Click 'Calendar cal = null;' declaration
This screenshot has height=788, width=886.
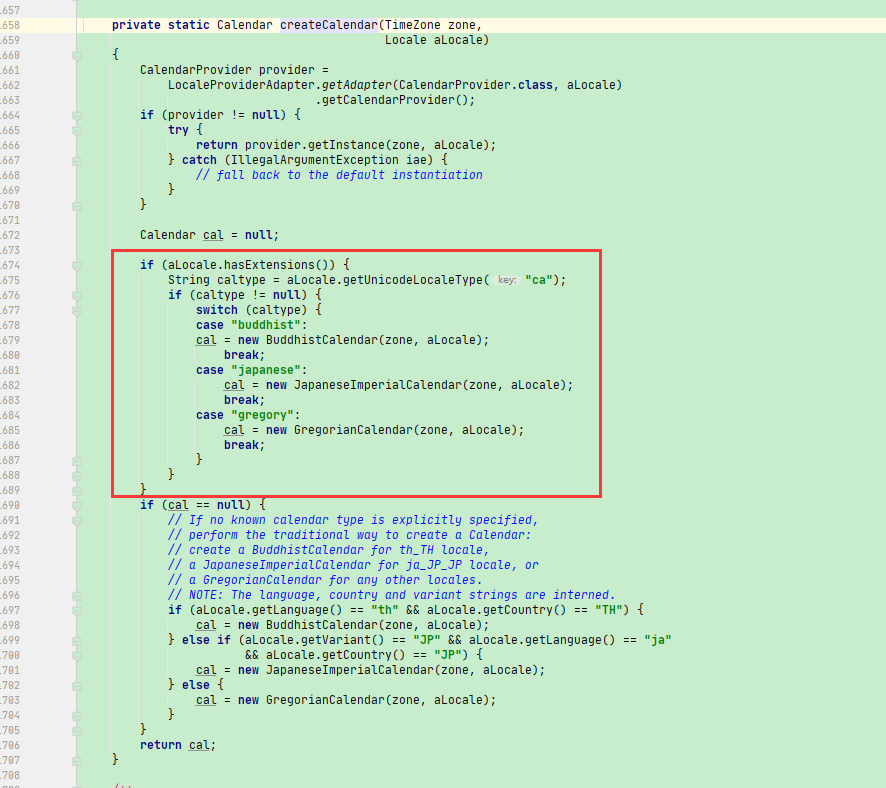(210, 235)
